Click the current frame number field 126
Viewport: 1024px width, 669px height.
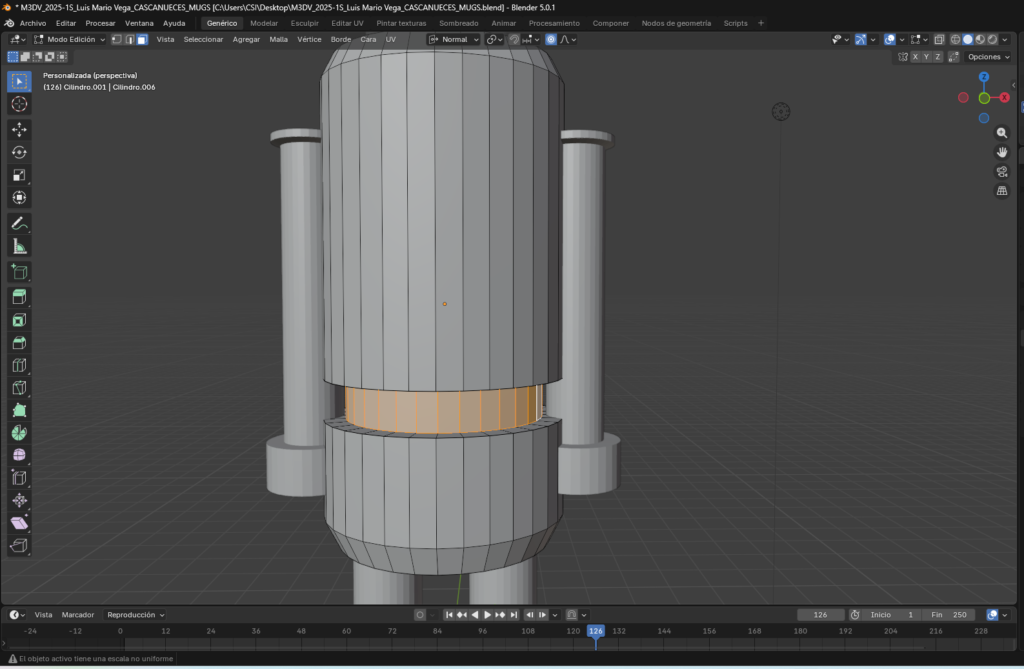tap(821, 615)
